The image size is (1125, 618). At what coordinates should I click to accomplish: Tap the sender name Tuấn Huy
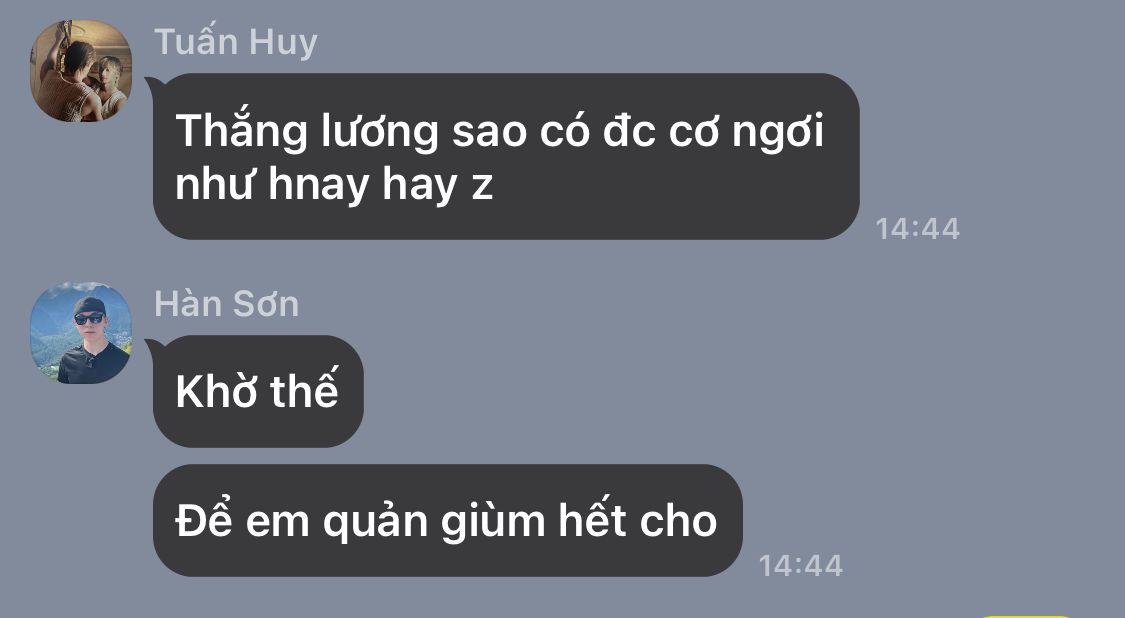(x=236, y=43)
